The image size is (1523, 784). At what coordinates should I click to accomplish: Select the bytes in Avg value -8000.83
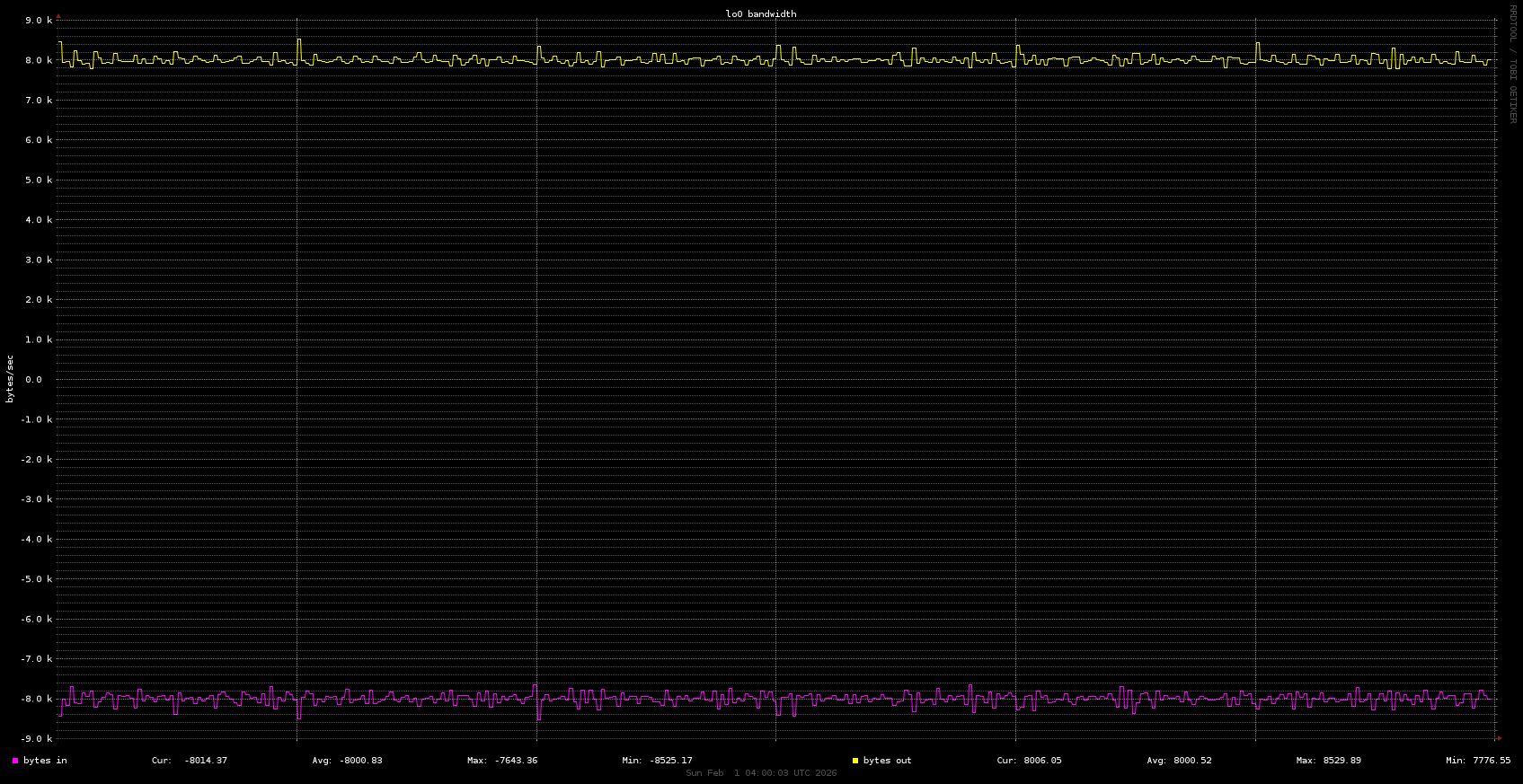point(360,761)
